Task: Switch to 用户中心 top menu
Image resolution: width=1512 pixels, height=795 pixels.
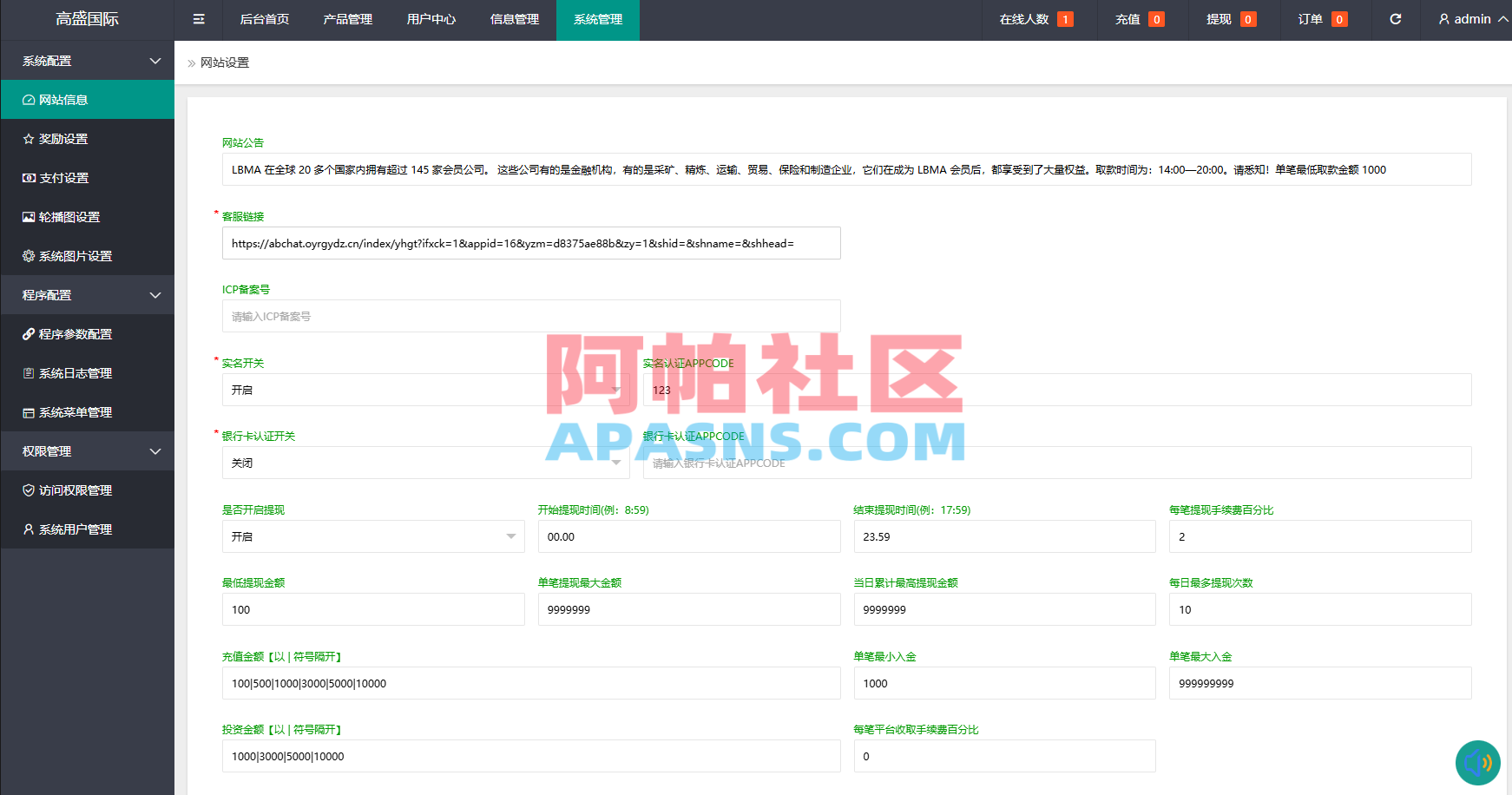Action: coord(431,19)
